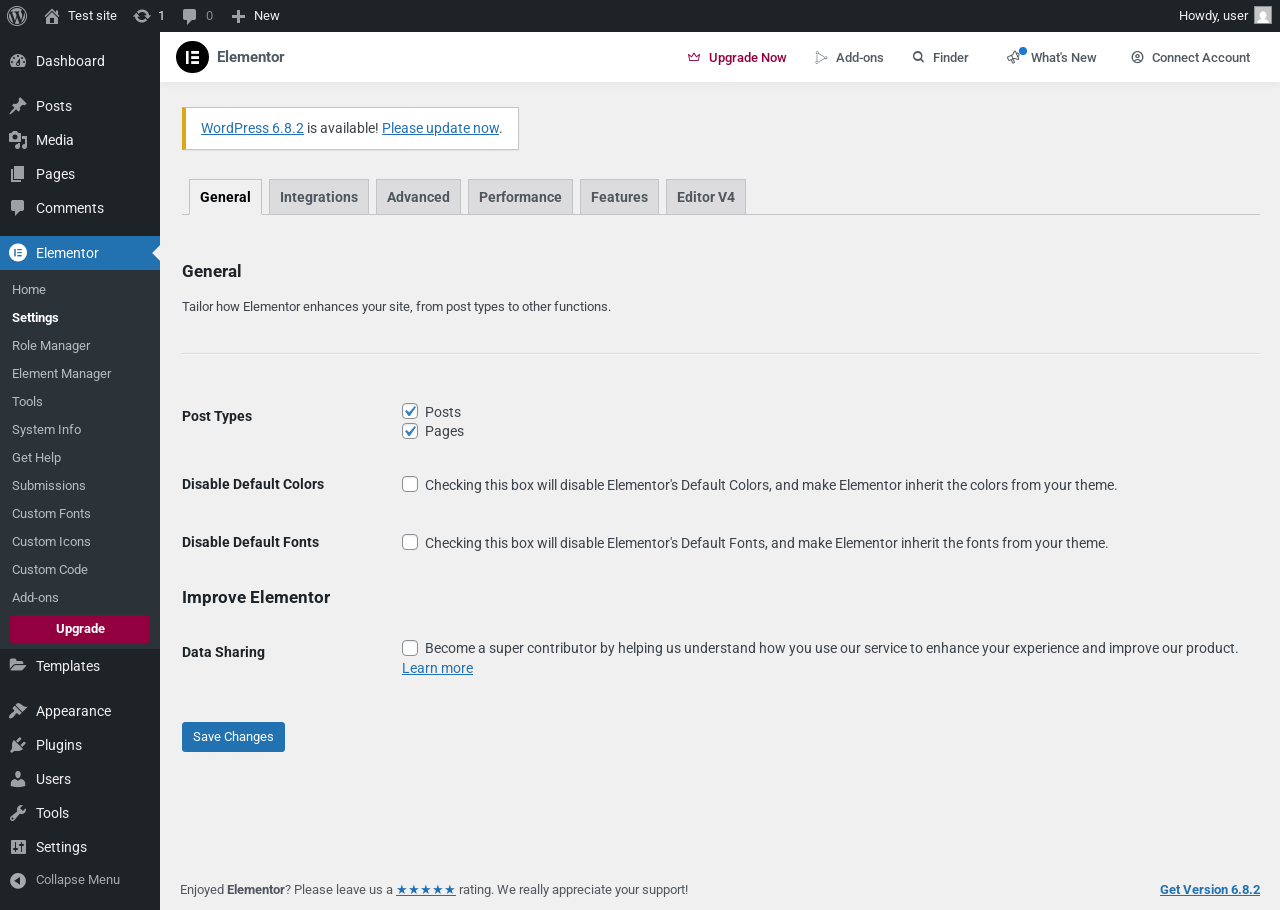Click the Templates folder icon

coord(18,666)
